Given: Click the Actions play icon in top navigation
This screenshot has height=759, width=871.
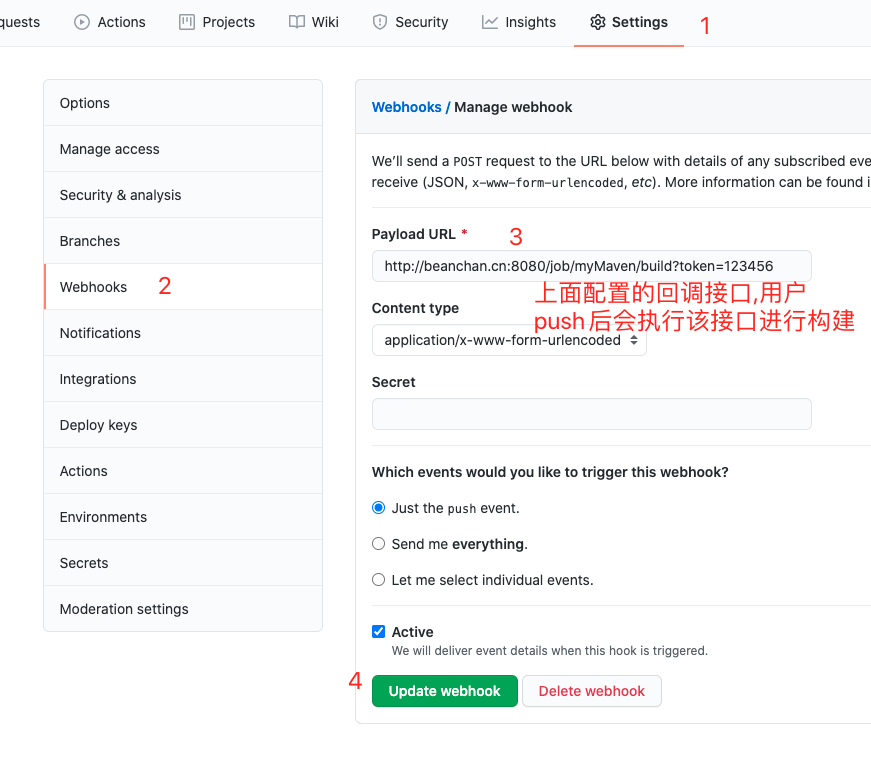Looking at the screenshot, I should [x=82, y=22].
